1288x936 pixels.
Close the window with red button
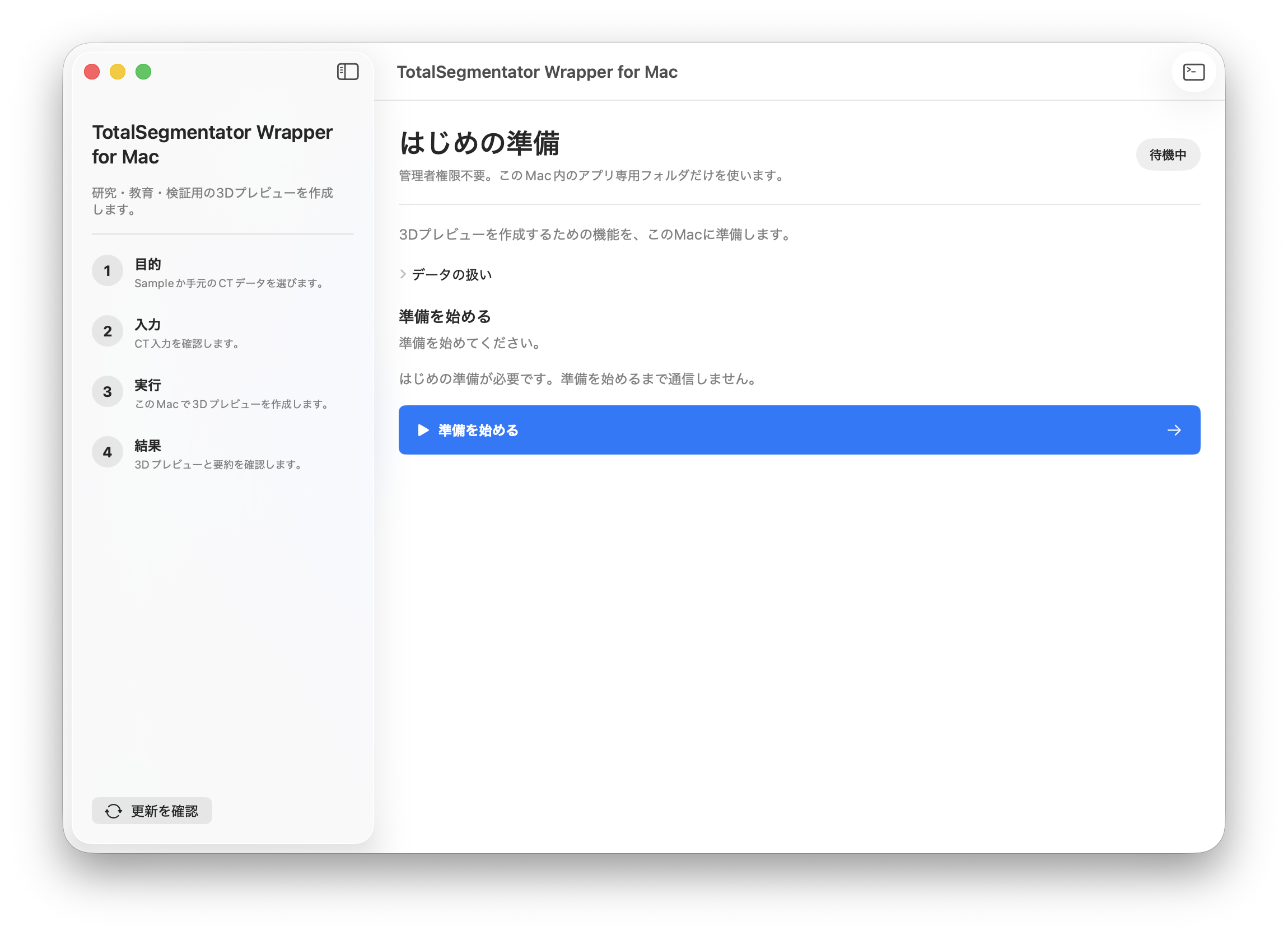point(92,72)
